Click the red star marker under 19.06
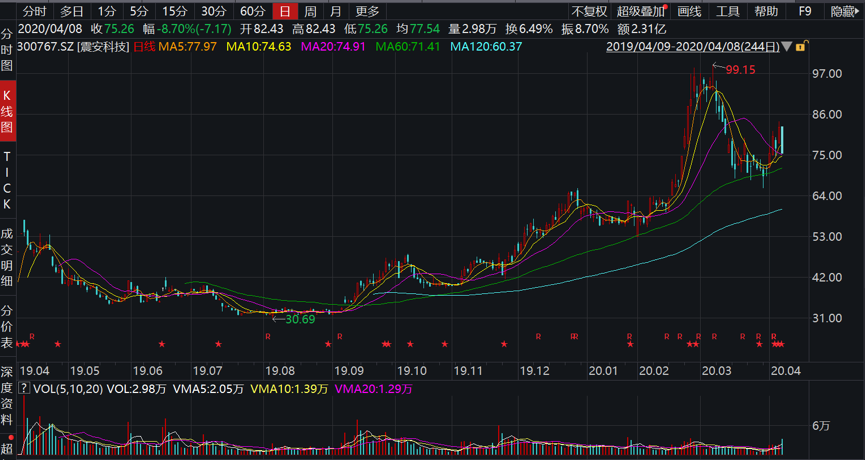The width and height of the screenshot is (865, 460). [161, 345]
